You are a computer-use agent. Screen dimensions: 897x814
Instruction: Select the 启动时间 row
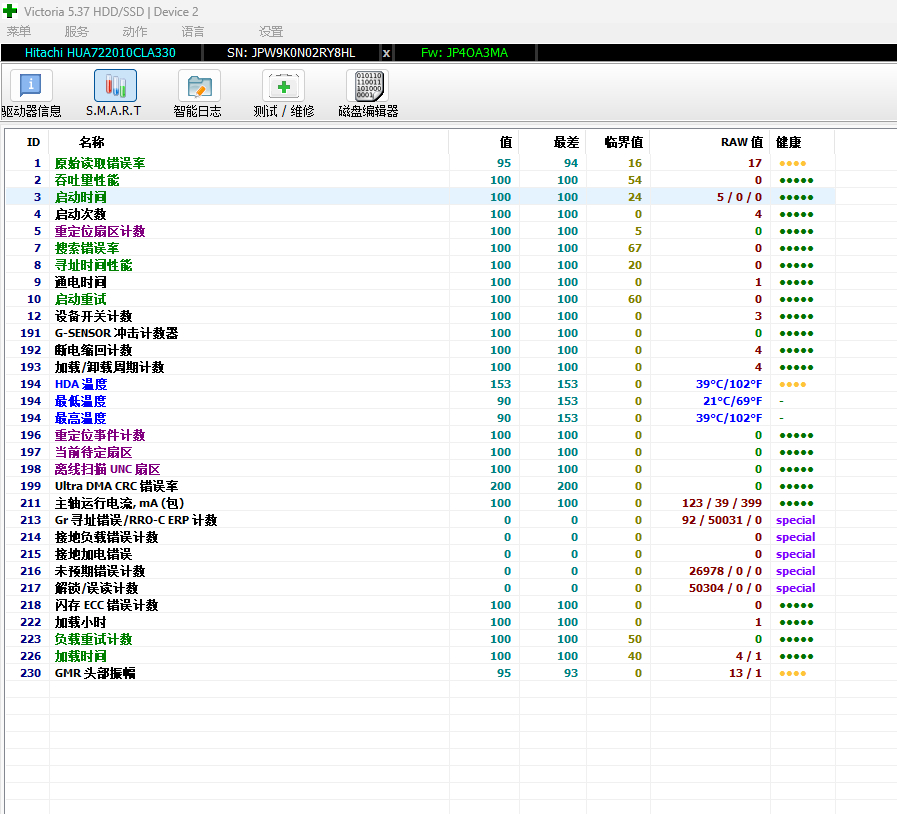(420, 197)
